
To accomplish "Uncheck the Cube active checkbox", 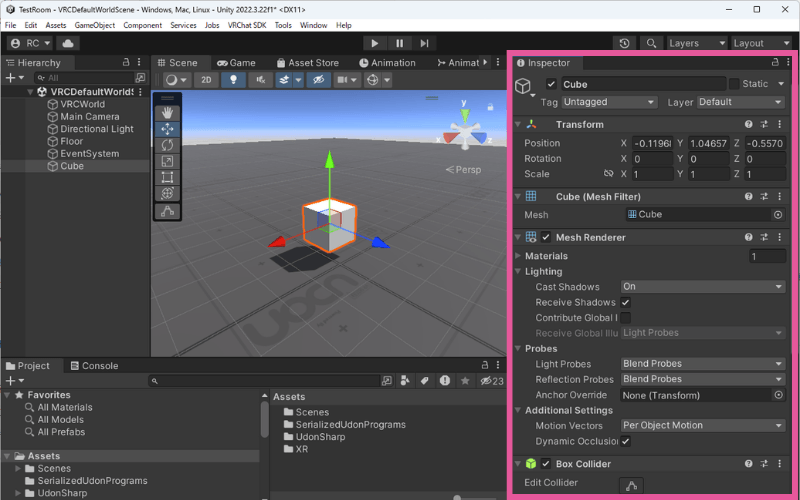I will [x=551, y=84].
